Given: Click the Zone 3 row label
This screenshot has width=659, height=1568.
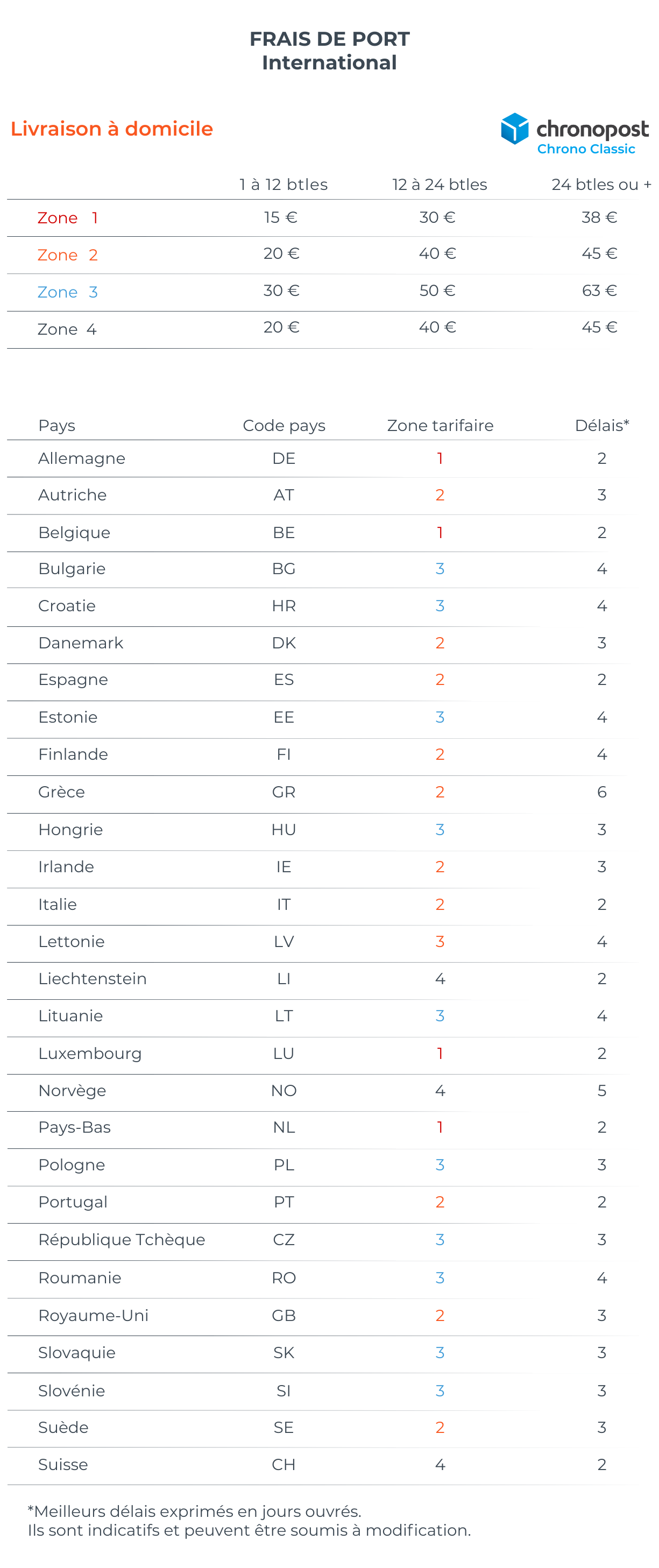Looking at the screenshot, I should (68, 292).
